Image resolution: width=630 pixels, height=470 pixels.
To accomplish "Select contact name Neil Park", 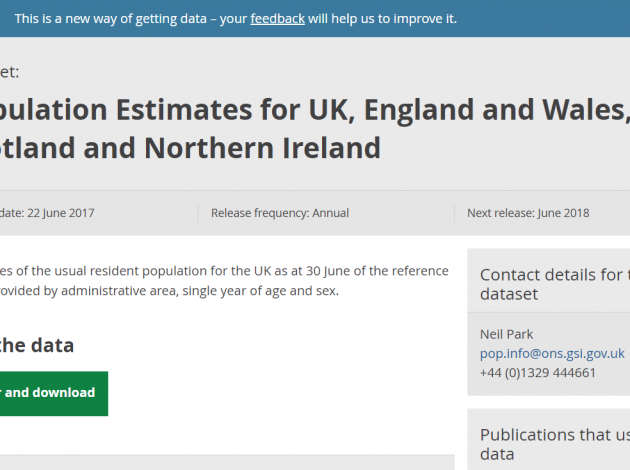I will point(506,334).
